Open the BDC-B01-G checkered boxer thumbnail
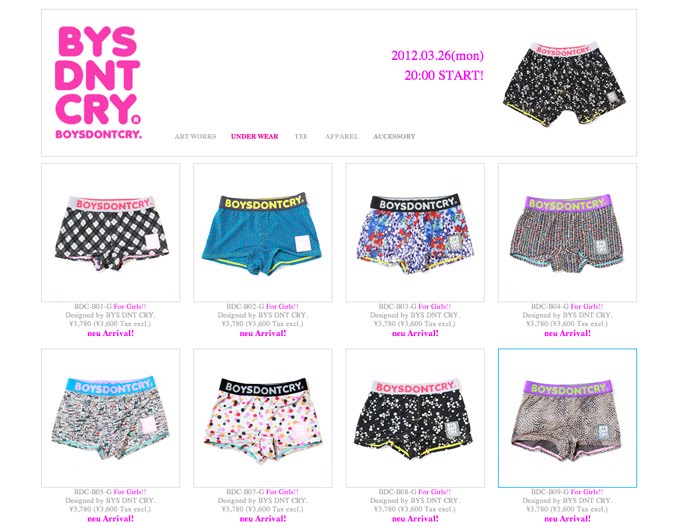The image size is (679, 529). (x=110, y=232)
